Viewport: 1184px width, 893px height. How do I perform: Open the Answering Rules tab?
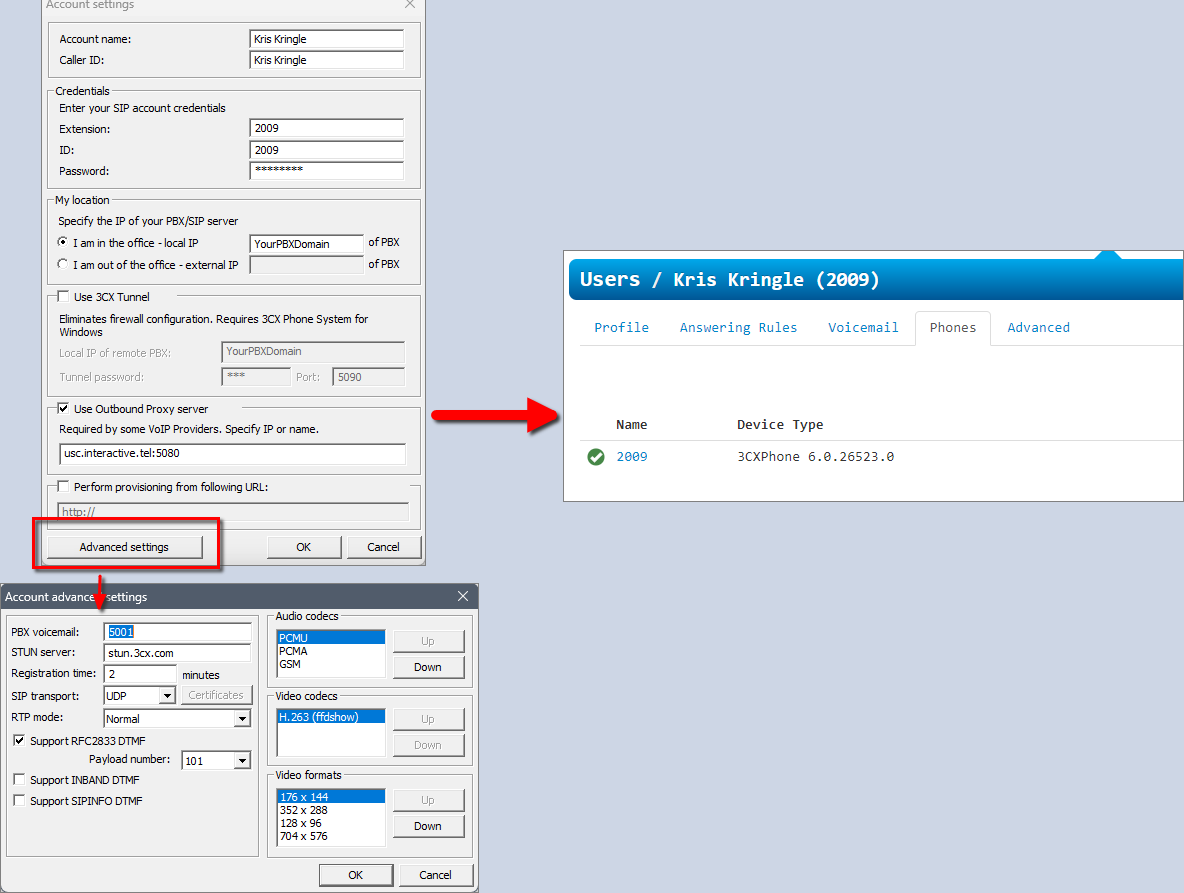coord(738,328)
